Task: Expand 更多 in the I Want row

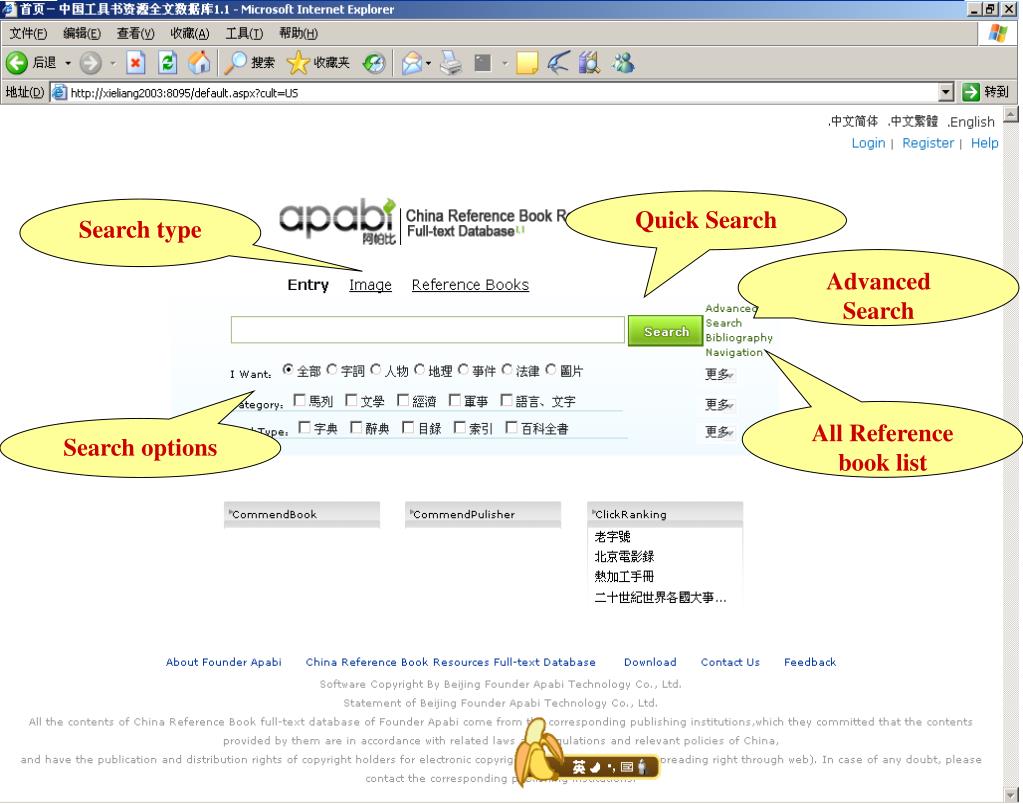Action: (x=719, y=374)
